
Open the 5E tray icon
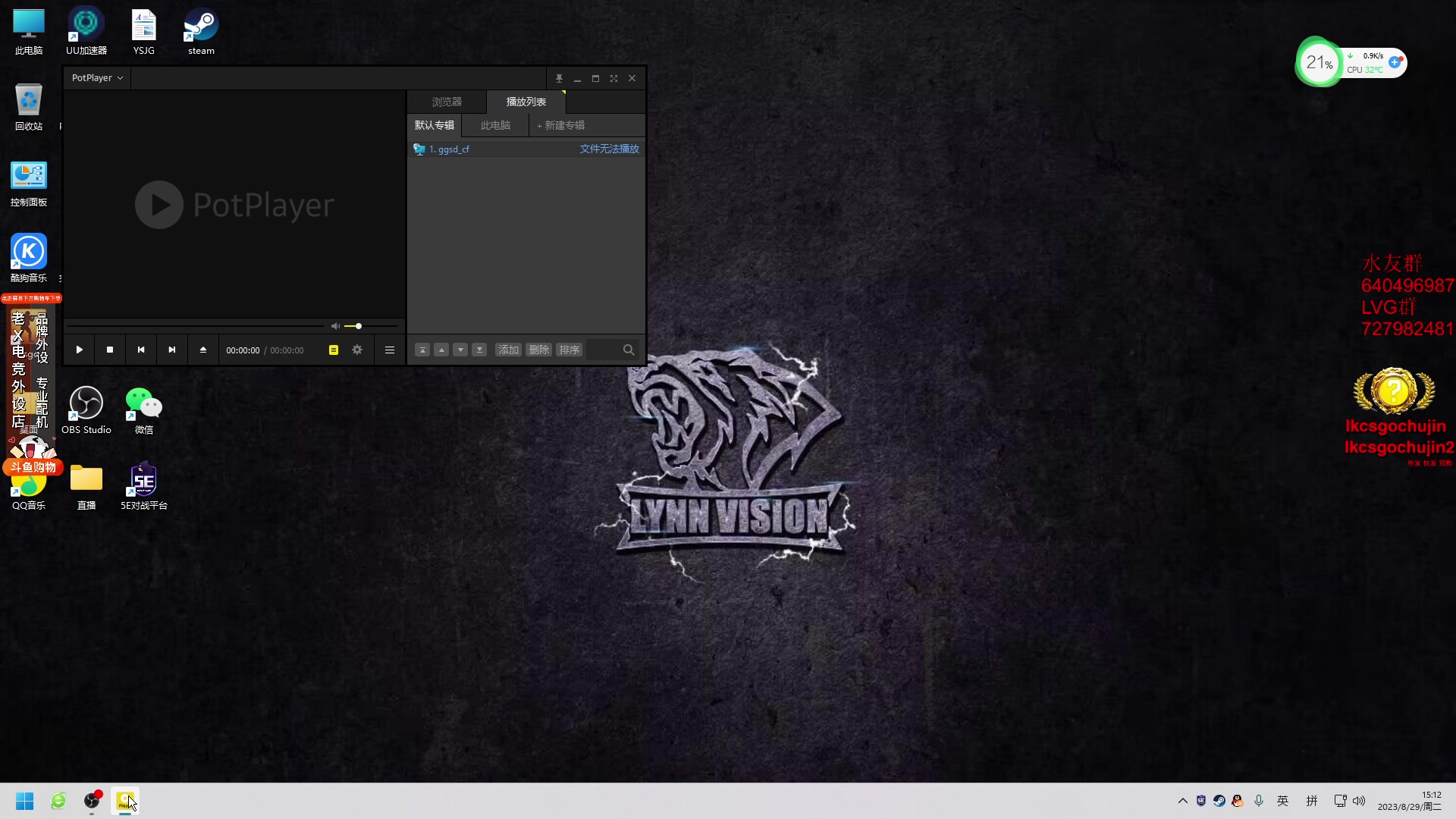click(1201, 801)
